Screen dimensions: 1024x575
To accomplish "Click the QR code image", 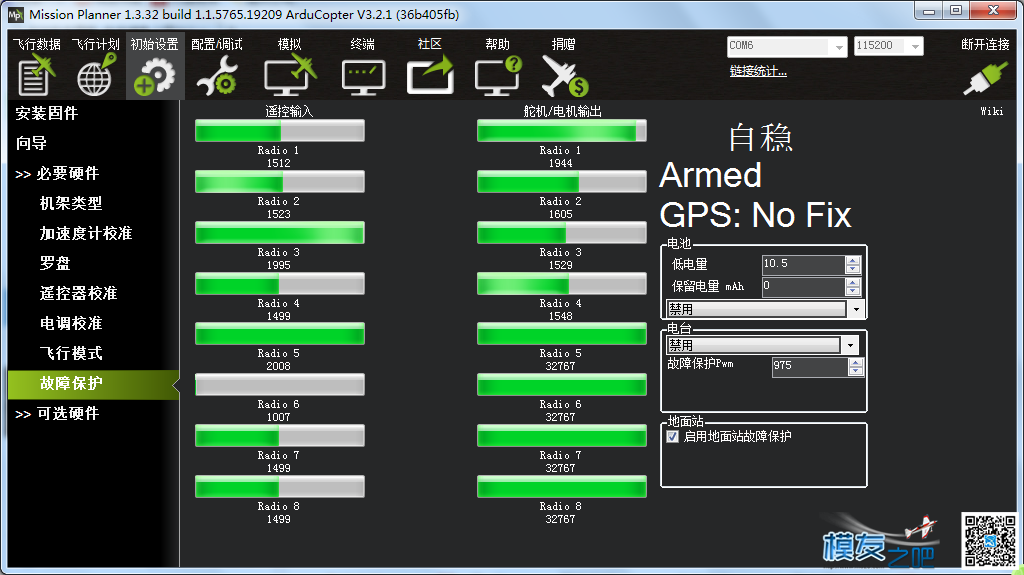I will click(990, 540).
